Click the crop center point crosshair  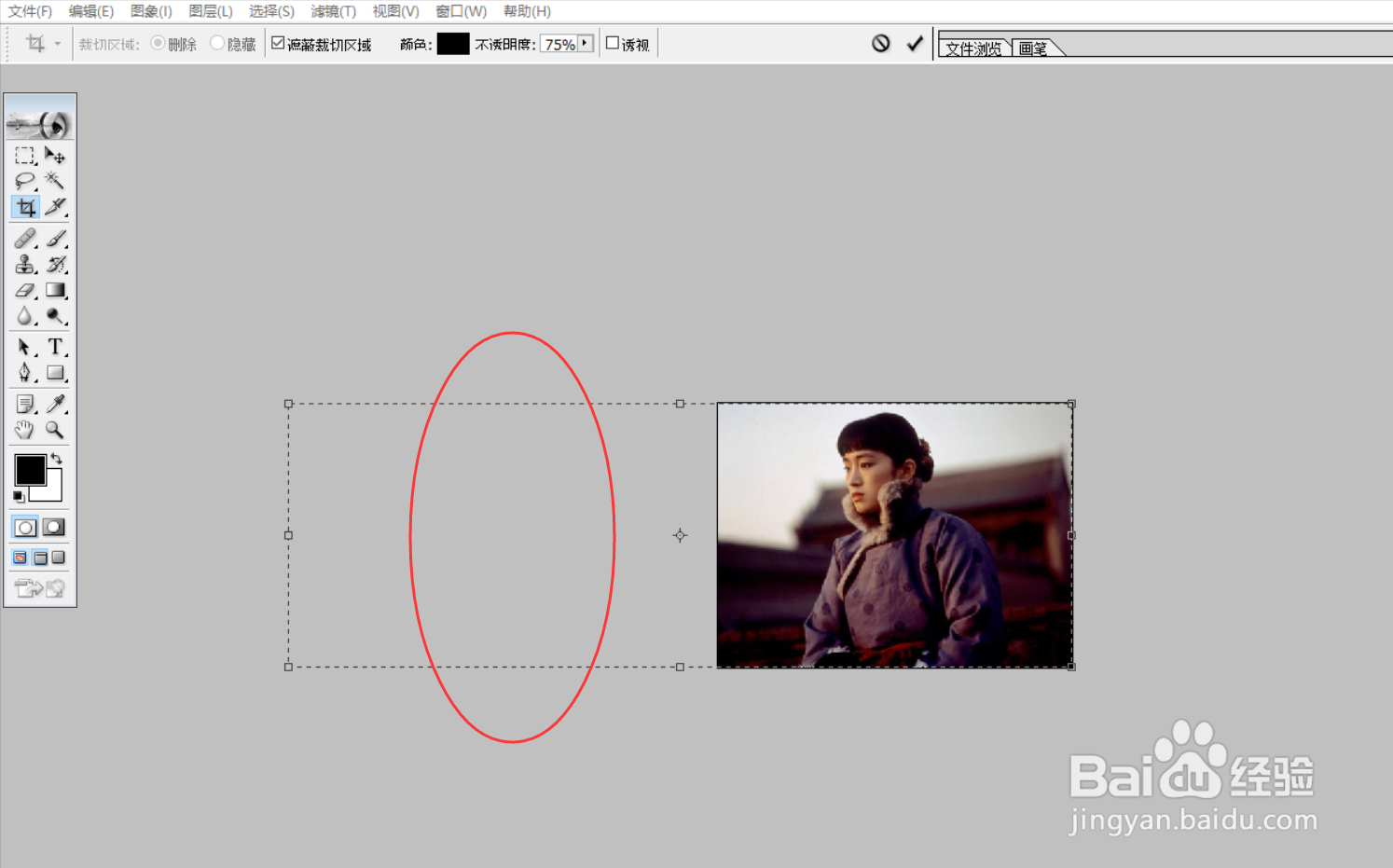[680, 535]
